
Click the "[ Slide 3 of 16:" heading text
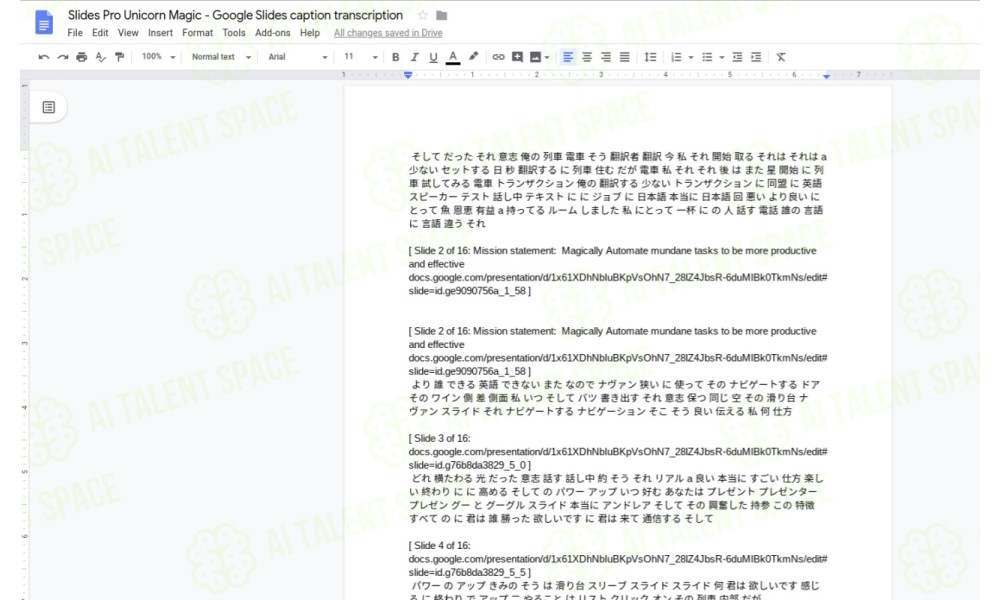(x=440, y=439)
